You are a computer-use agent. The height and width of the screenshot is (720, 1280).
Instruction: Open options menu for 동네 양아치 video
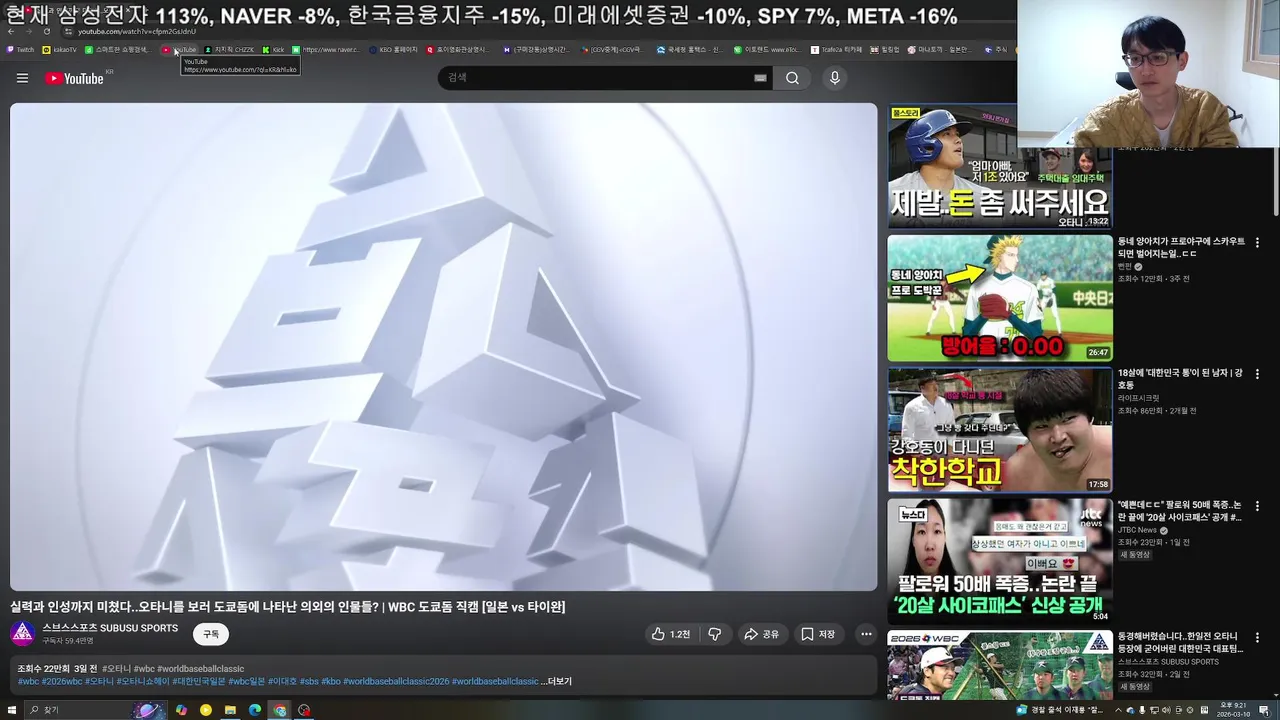coord(1257,242)
